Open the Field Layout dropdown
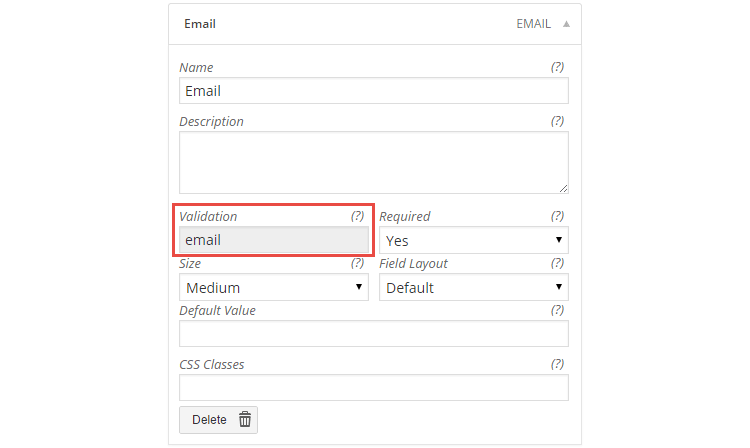 pyautogui.click(x=474, y=287)
